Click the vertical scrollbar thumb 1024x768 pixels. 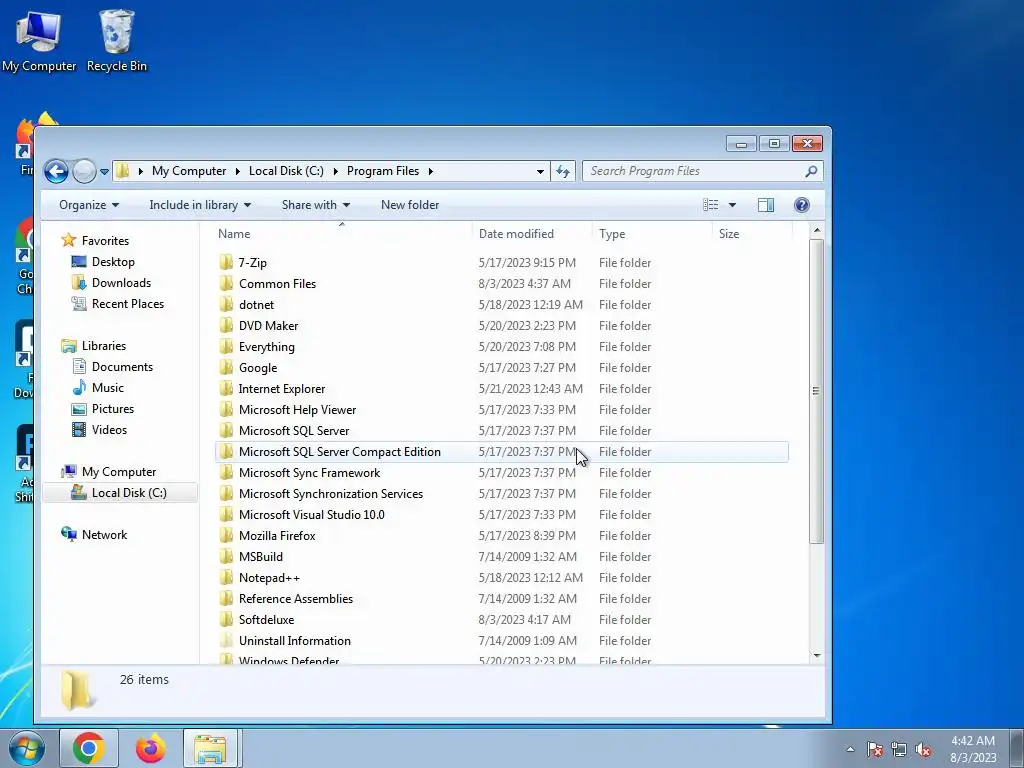click(816, 391)
